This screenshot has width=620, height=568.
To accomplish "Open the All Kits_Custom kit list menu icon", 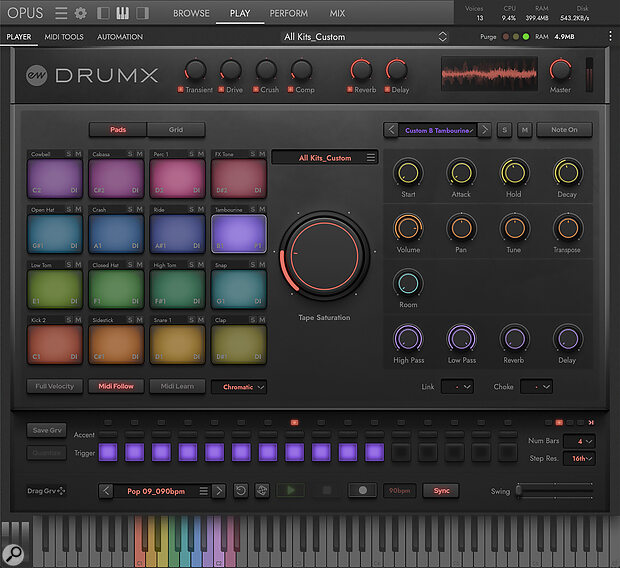I will pos(370,157).
